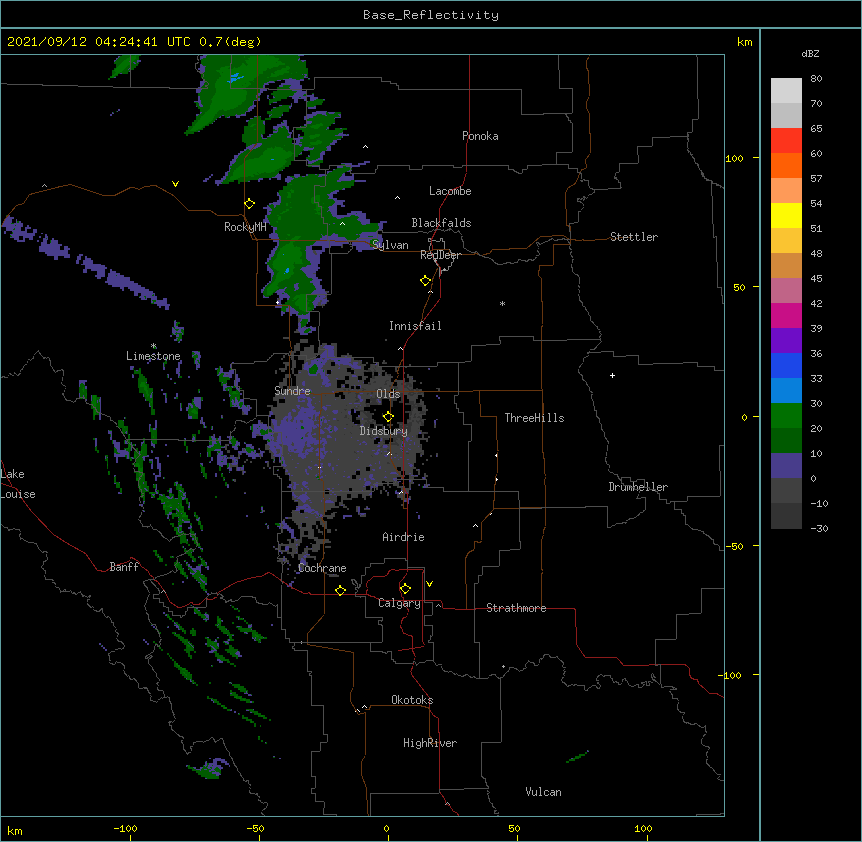Click the Airdrie label
The height and width of the screenshot is (842, 862).
(x=403, y=537)
